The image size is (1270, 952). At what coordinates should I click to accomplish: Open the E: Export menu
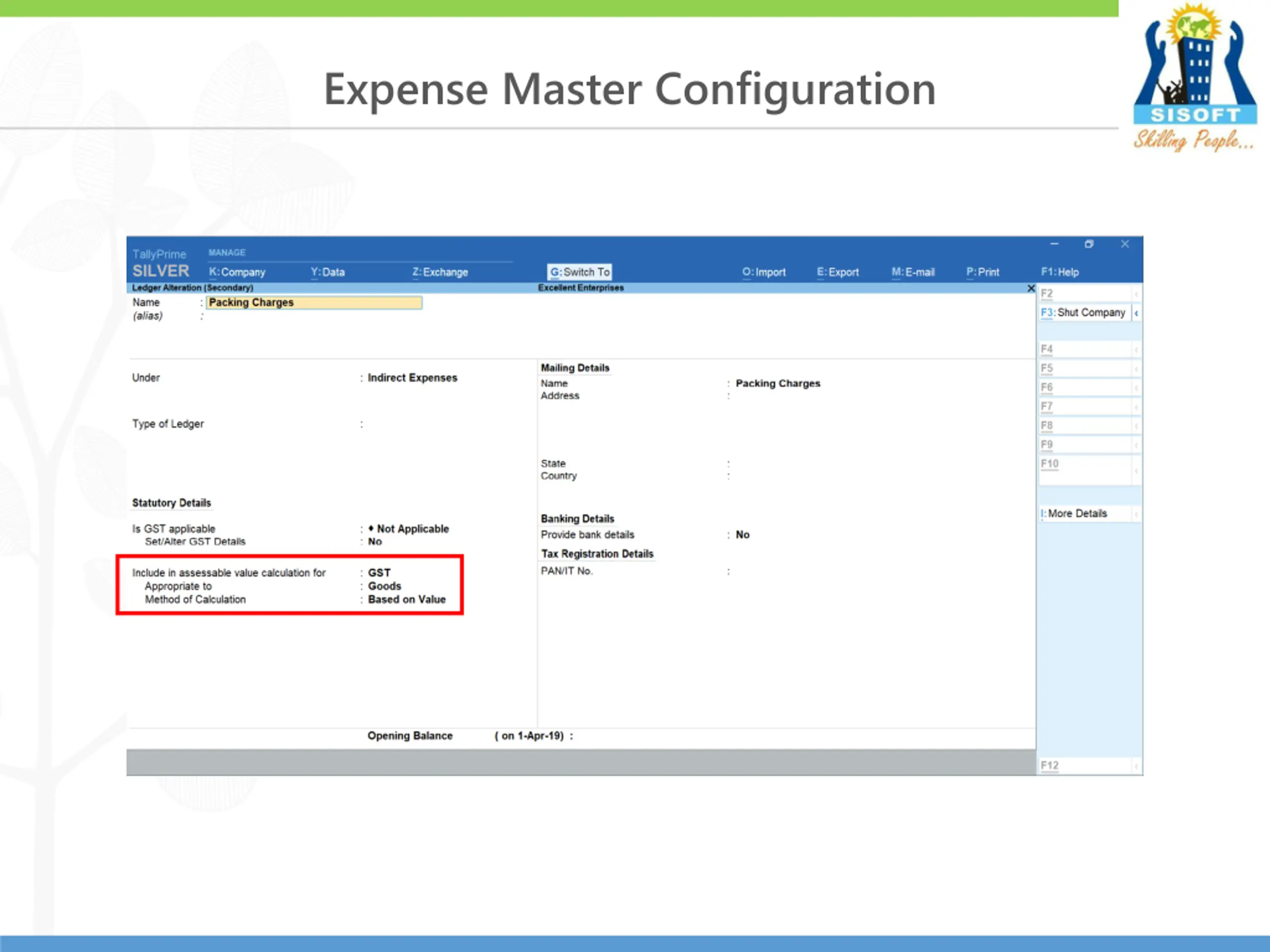[x=838, y=272]
